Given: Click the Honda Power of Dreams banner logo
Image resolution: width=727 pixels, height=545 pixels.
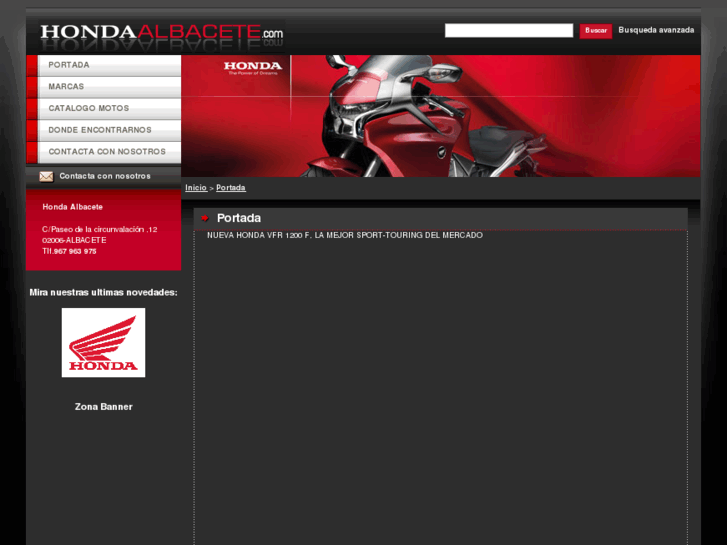Looking at the screenshot, I should coord(253,68).
